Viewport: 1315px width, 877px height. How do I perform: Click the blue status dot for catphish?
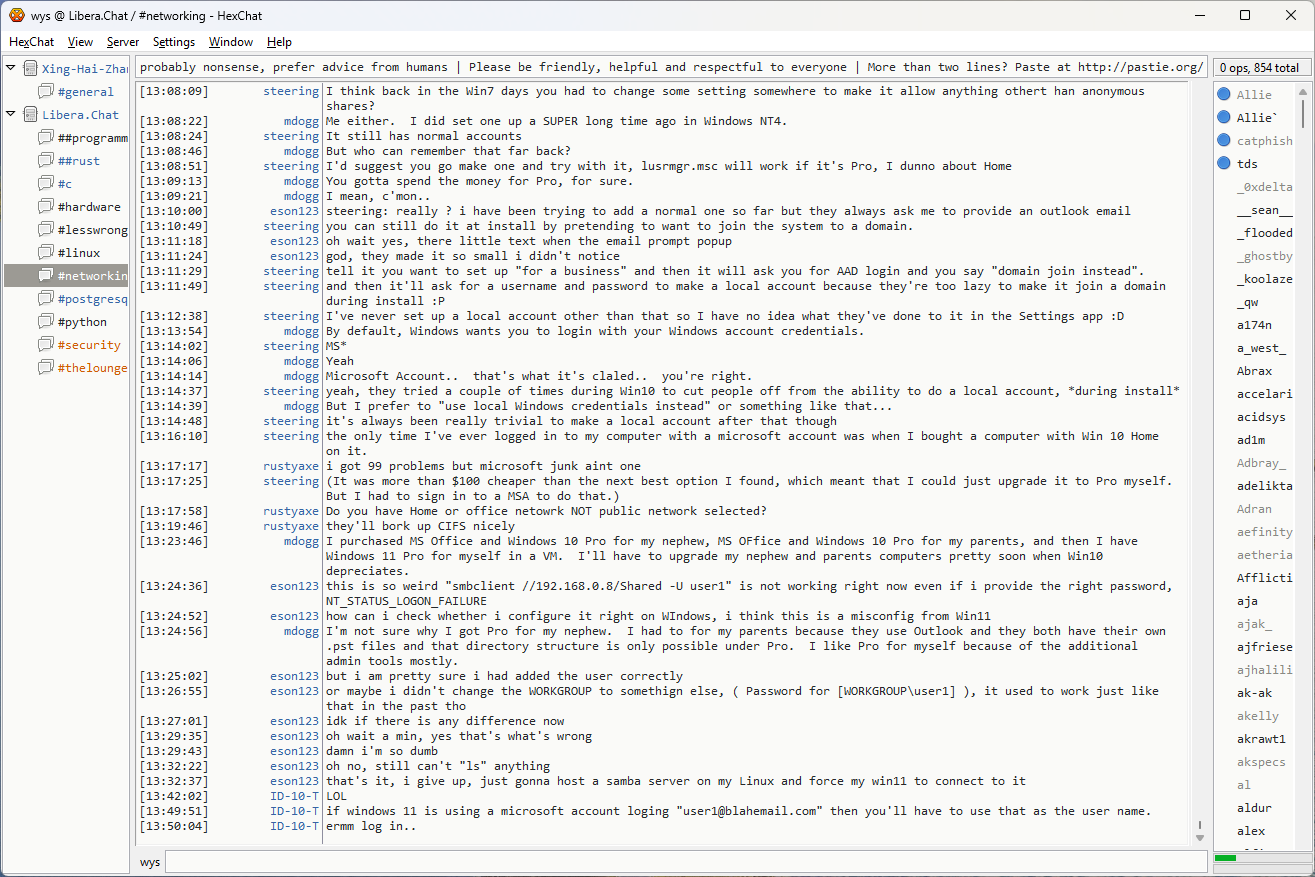[x=1224, y=141]
